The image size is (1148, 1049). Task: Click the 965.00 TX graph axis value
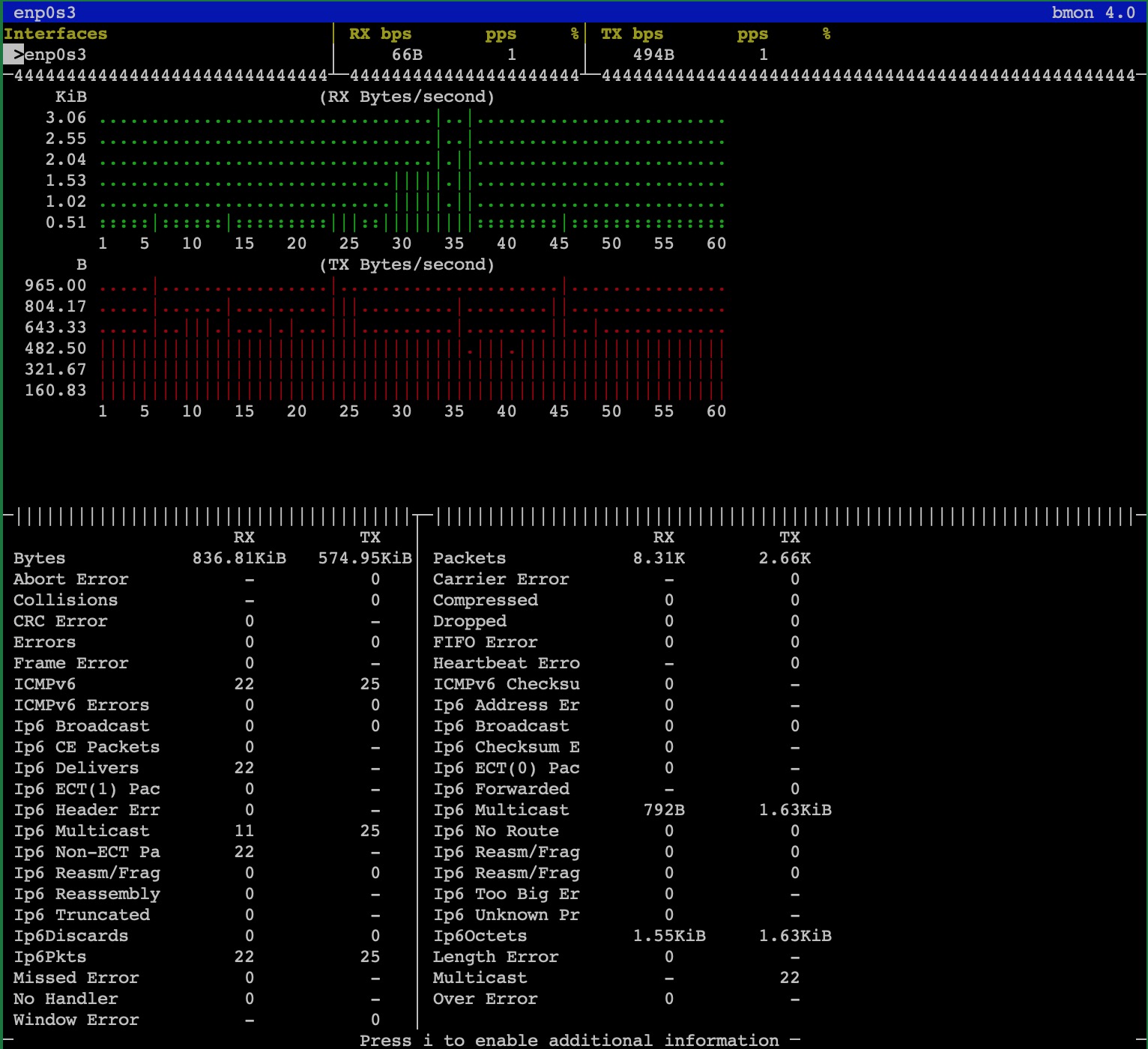click(x=55, y=285)
